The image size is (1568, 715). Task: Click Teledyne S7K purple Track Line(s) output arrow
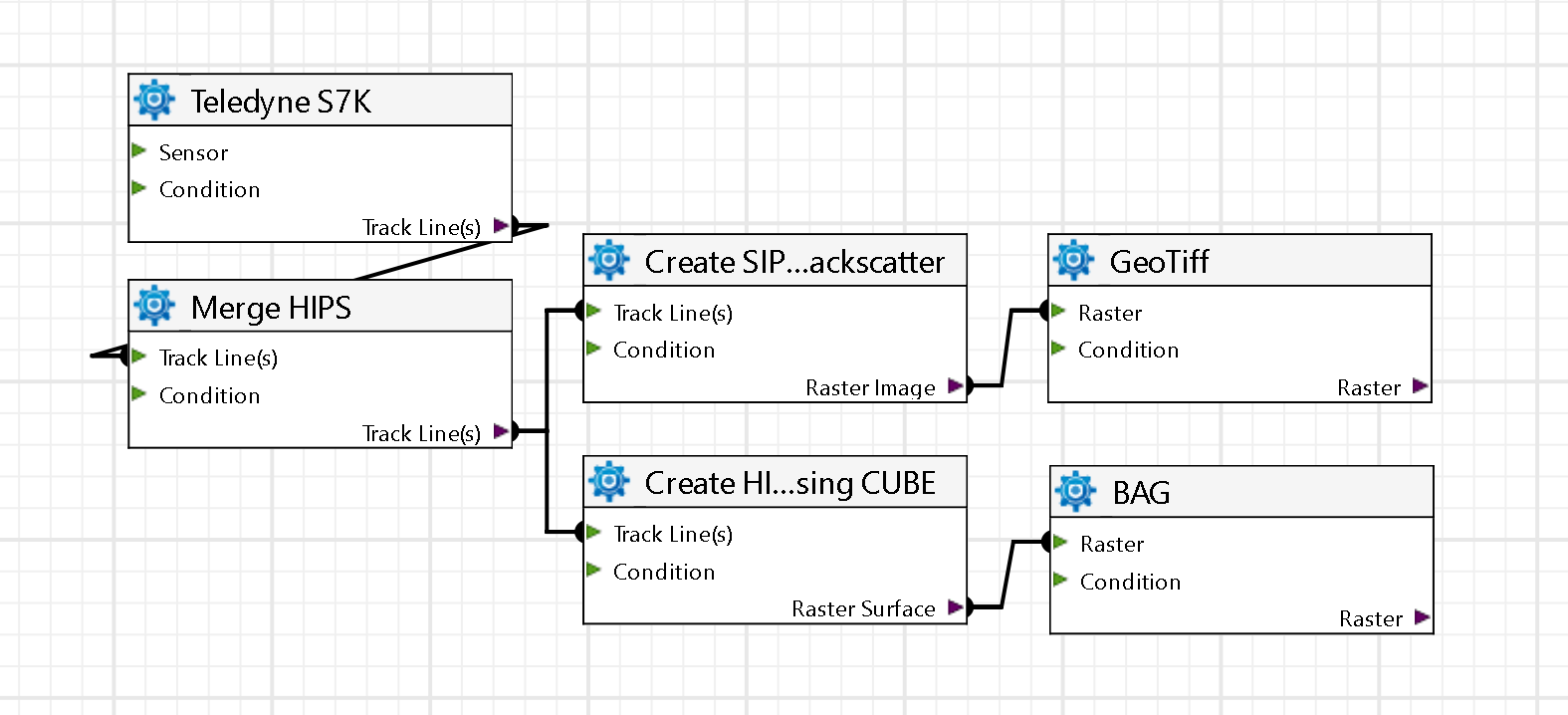pos(501,226)
